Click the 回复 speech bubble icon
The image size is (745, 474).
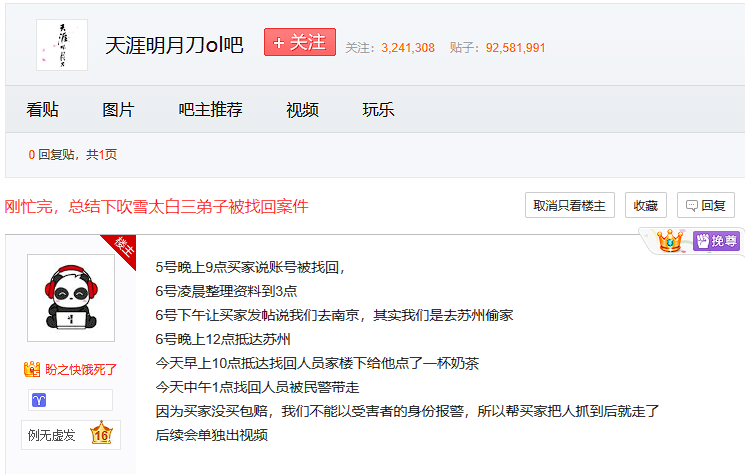(x=689, y=206)
